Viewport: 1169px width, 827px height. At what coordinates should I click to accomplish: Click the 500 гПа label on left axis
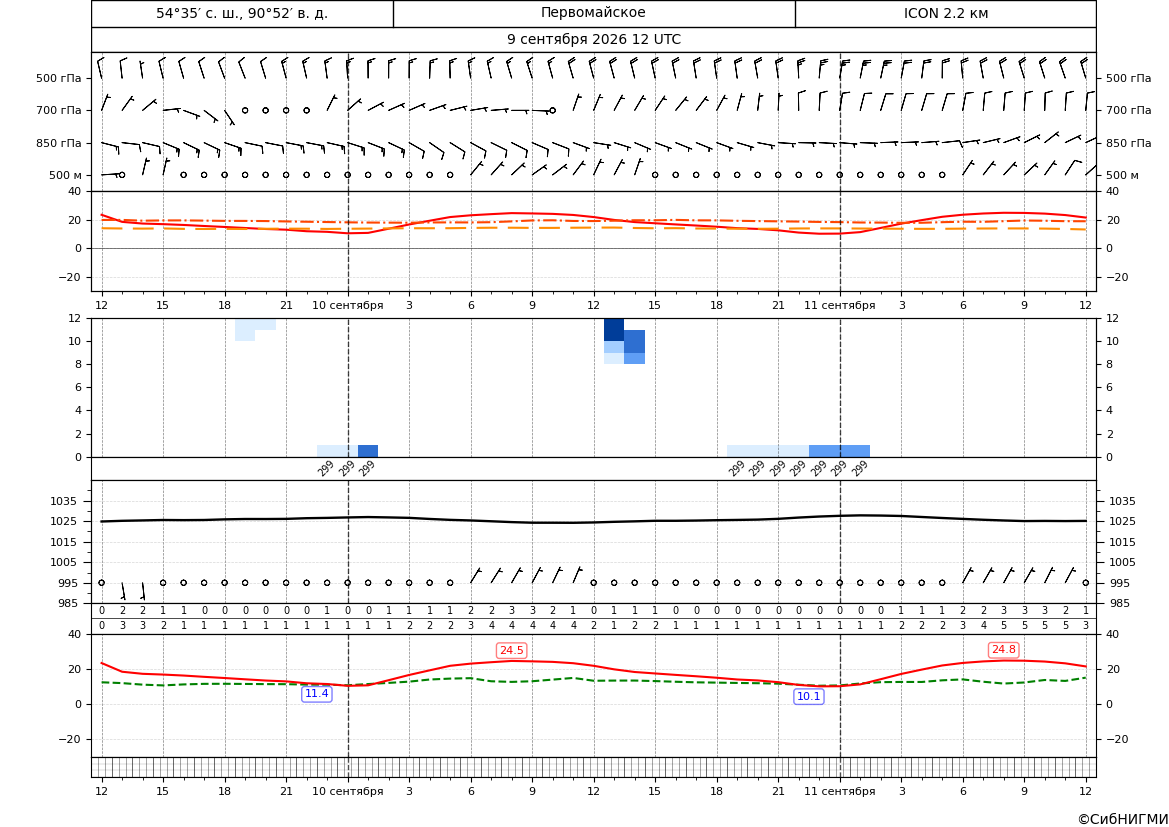[59, 78]
